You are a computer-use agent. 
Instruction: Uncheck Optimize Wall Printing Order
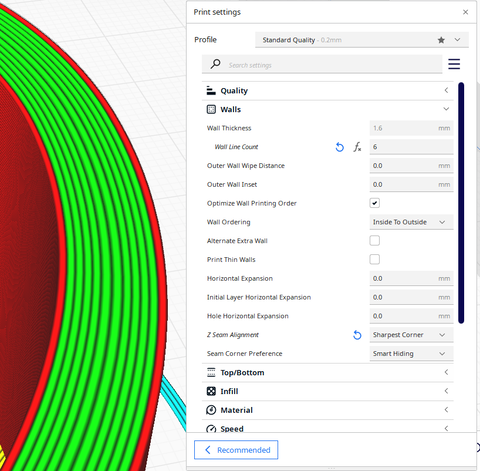tap(375, 203)
